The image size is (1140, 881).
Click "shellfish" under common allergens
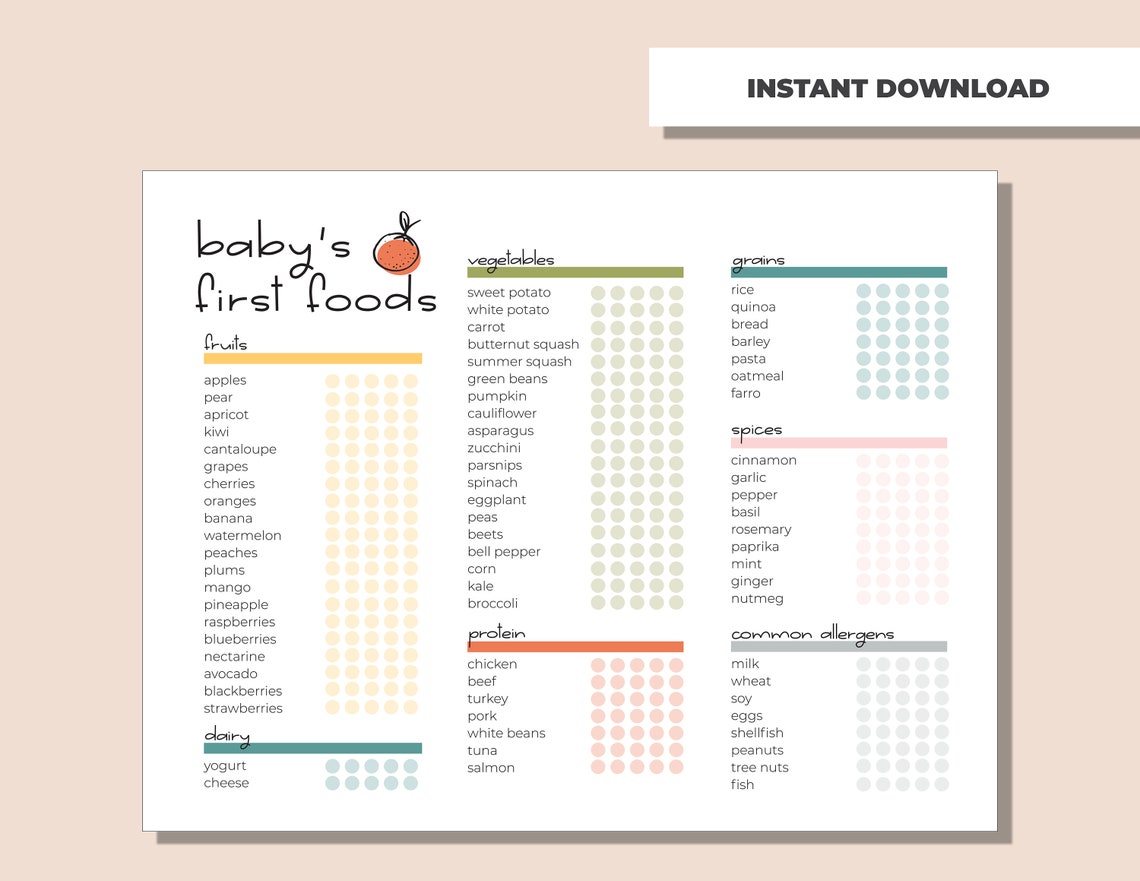click(x=757, y=733)
